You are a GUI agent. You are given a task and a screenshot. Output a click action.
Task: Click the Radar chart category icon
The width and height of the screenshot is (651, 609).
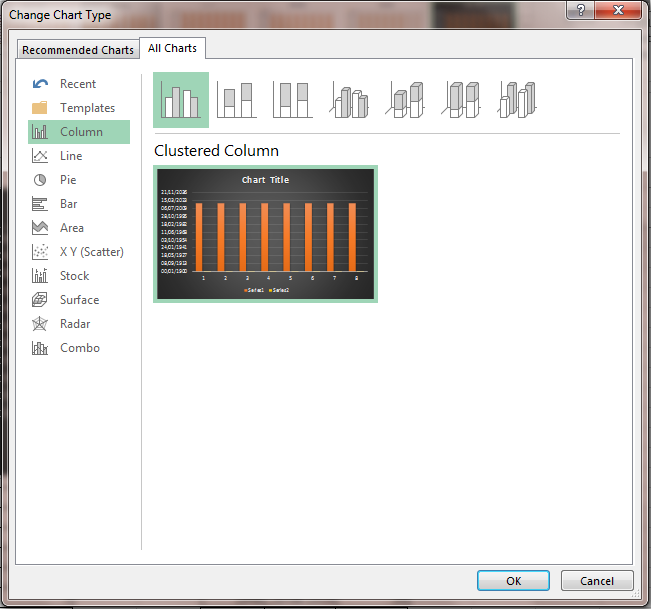(40, 324)
